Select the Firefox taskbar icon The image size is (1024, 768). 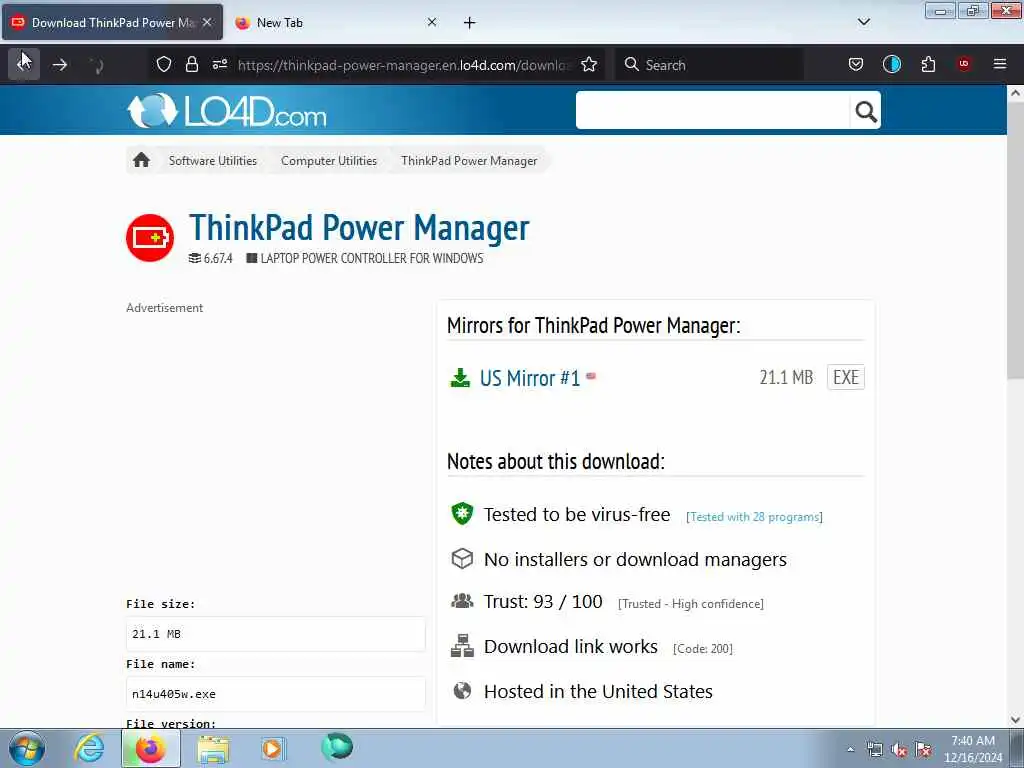pyautogui.click(x=150, y=748)
